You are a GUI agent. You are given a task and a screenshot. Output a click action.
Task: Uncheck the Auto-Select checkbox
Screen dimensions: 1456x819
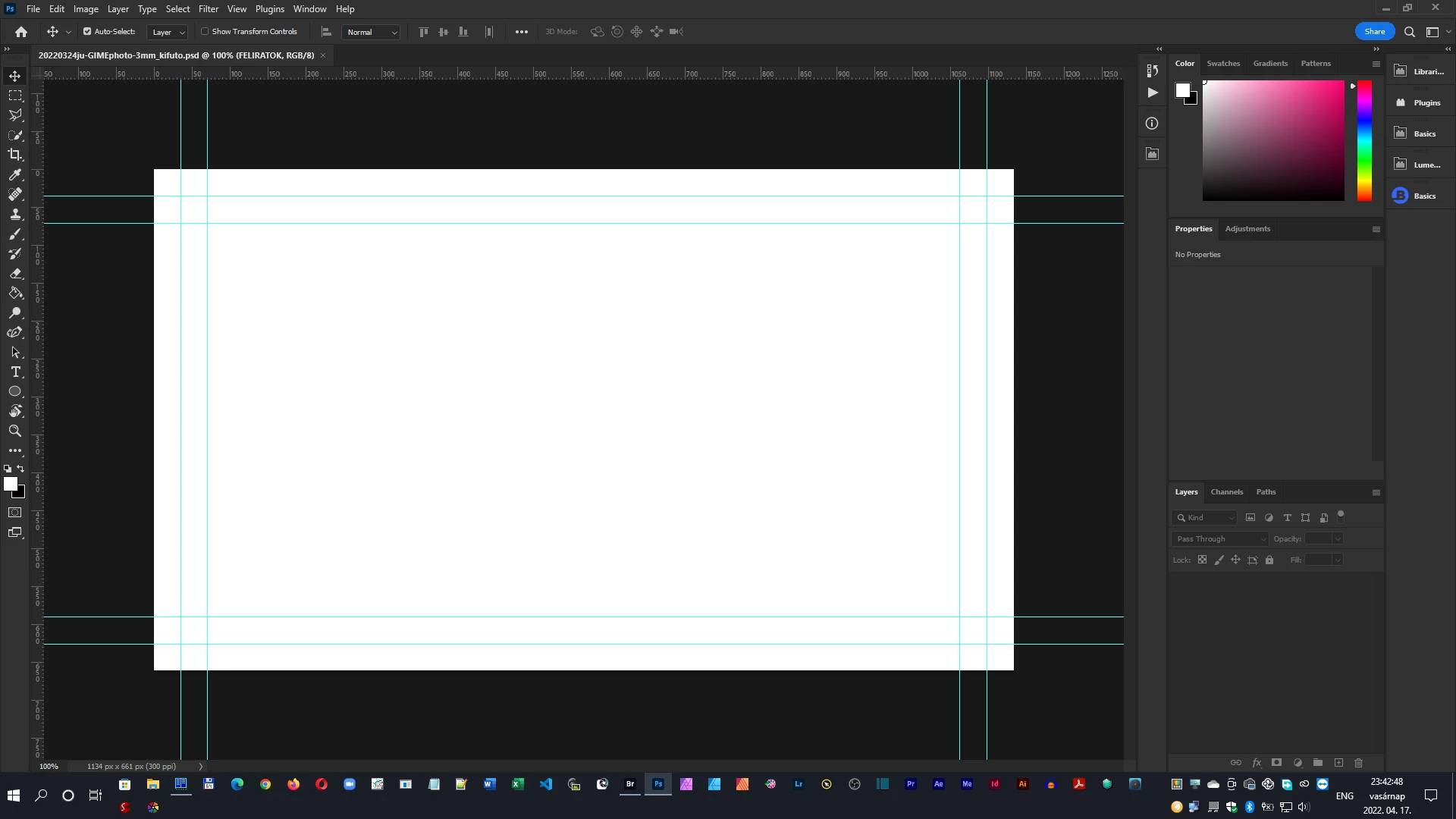tap(87, 32)
